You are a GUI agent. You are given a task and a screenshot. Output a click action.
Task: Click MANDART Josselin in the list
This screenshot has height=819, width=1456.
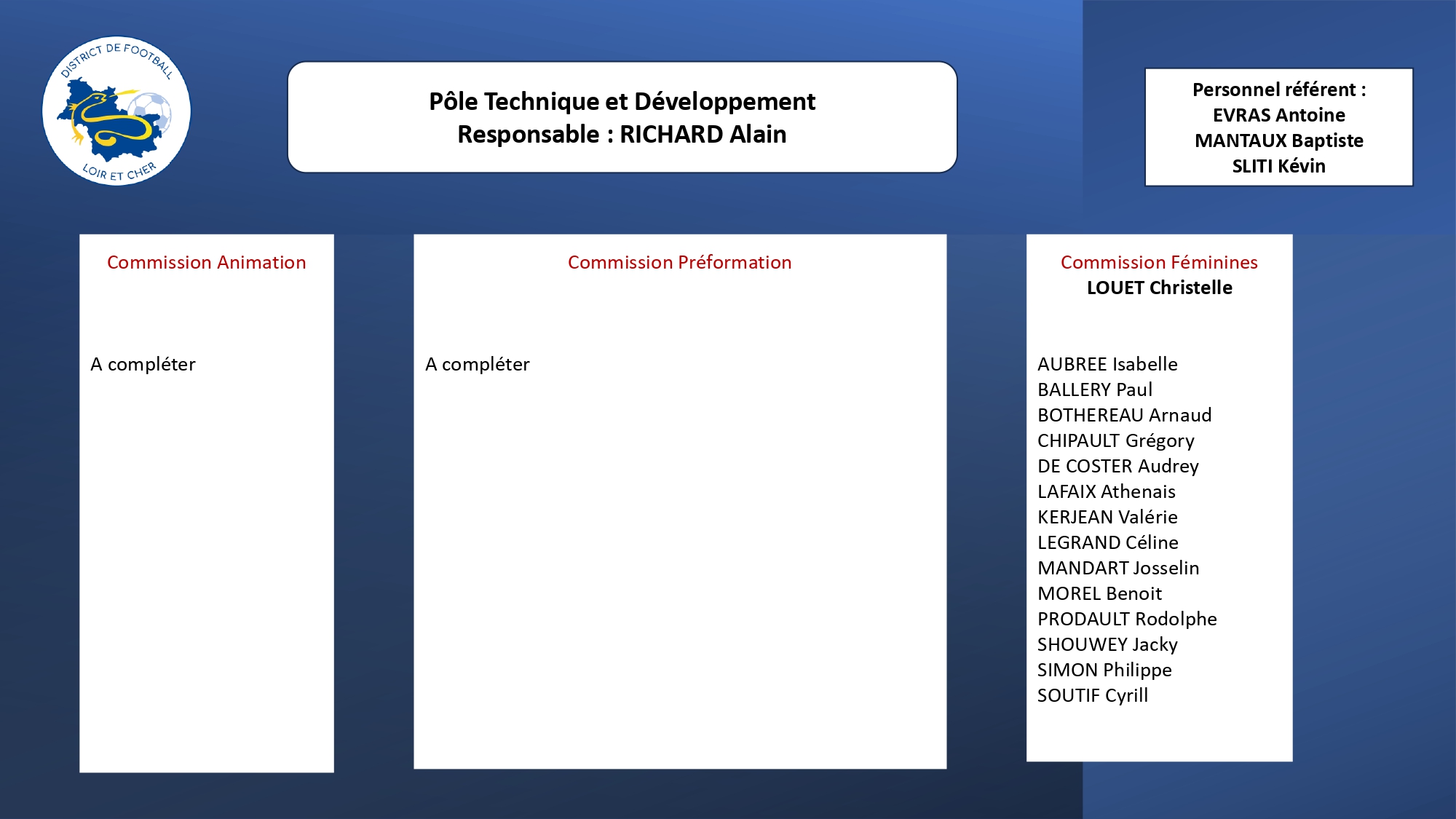point(1118,568)
